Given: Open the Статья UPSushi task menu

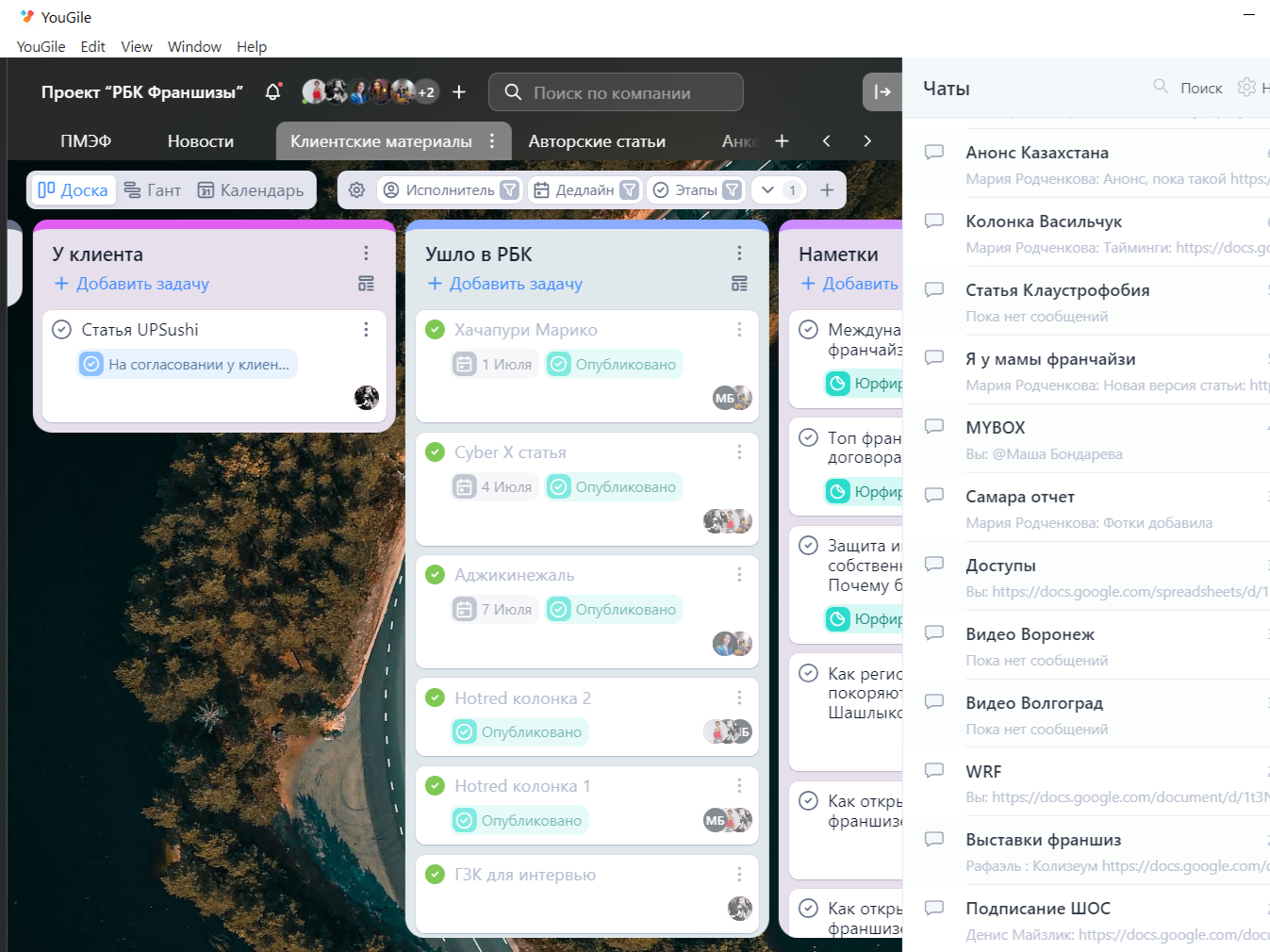Looking at the screenshot, I should (x=366, y=329).
